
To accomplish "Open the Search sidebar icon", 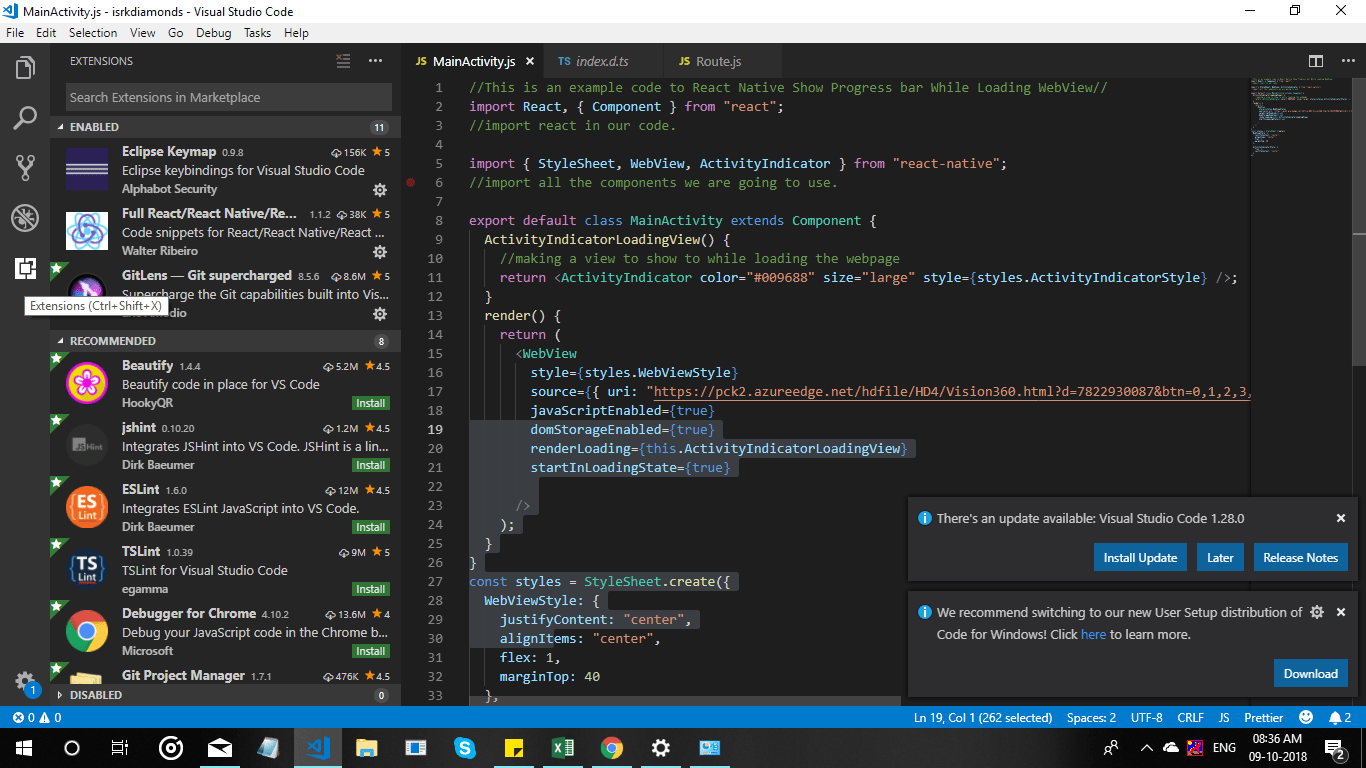I will click(25, 118).
